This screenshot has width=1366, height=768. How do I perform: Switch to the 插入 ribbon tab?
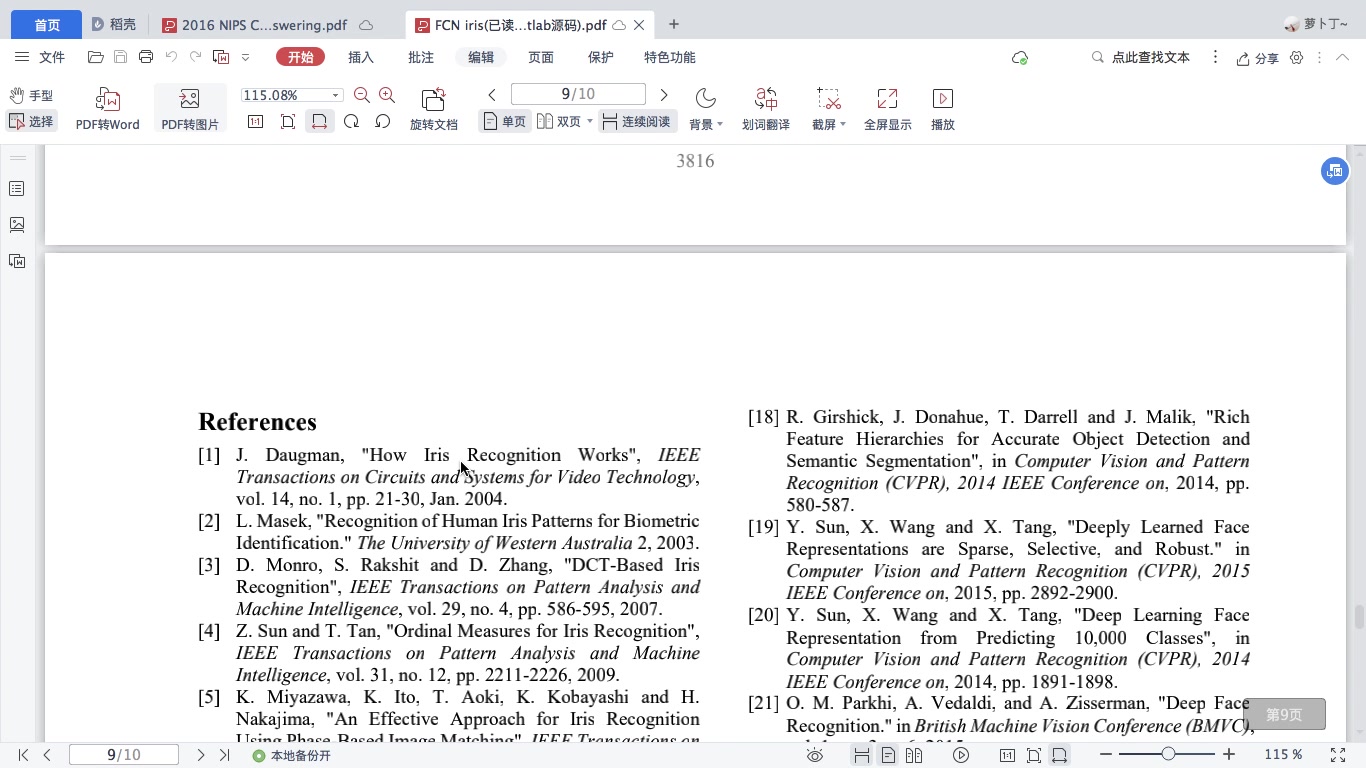click(361, 57)
